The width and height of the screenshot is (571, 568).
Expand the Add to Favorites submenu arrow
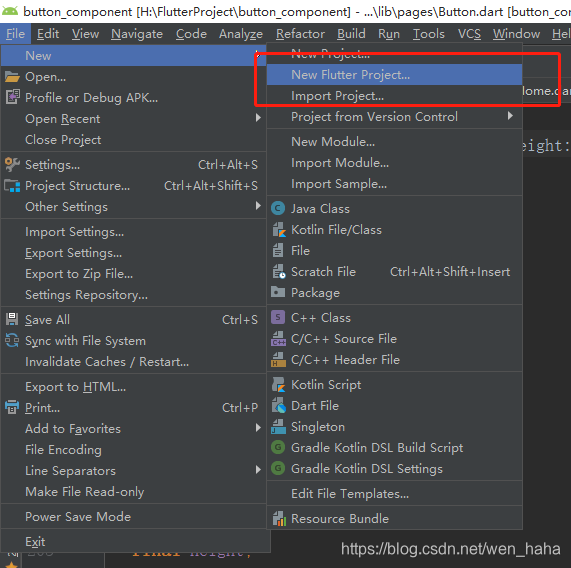point(258,427)
